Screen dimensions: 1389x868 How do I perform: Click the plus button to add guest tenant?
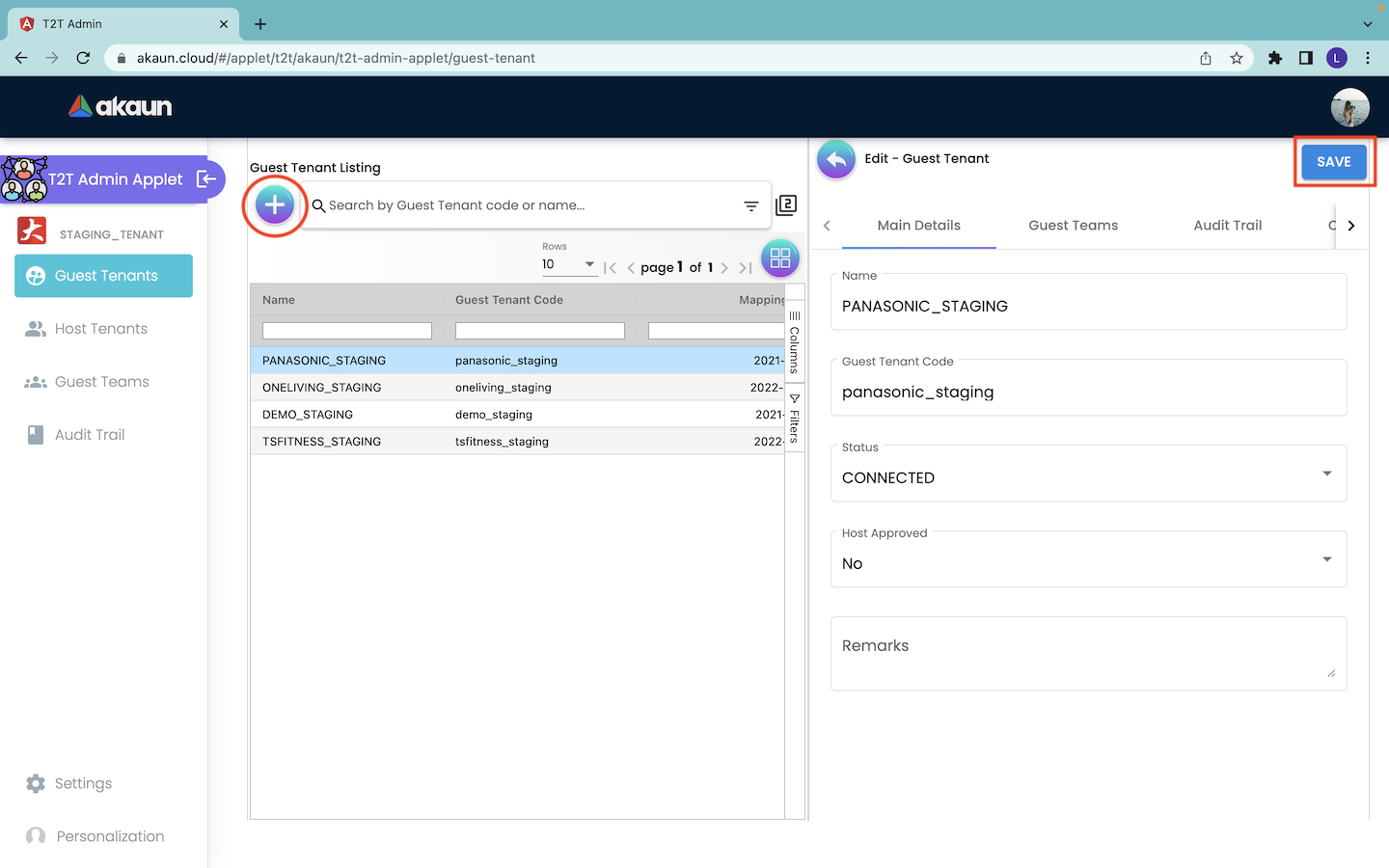(x=275, y=204)
